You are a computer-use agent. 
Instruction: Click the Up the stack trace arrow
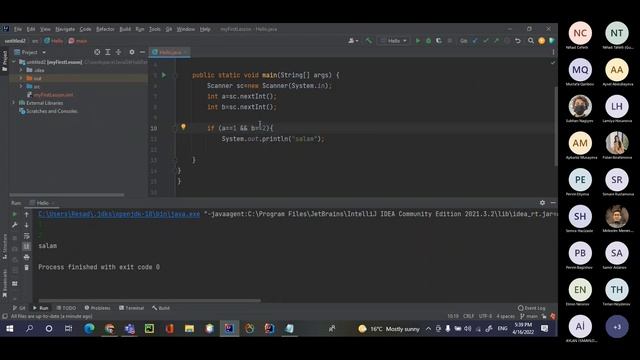pyautogui.click(x=27, y=214)
